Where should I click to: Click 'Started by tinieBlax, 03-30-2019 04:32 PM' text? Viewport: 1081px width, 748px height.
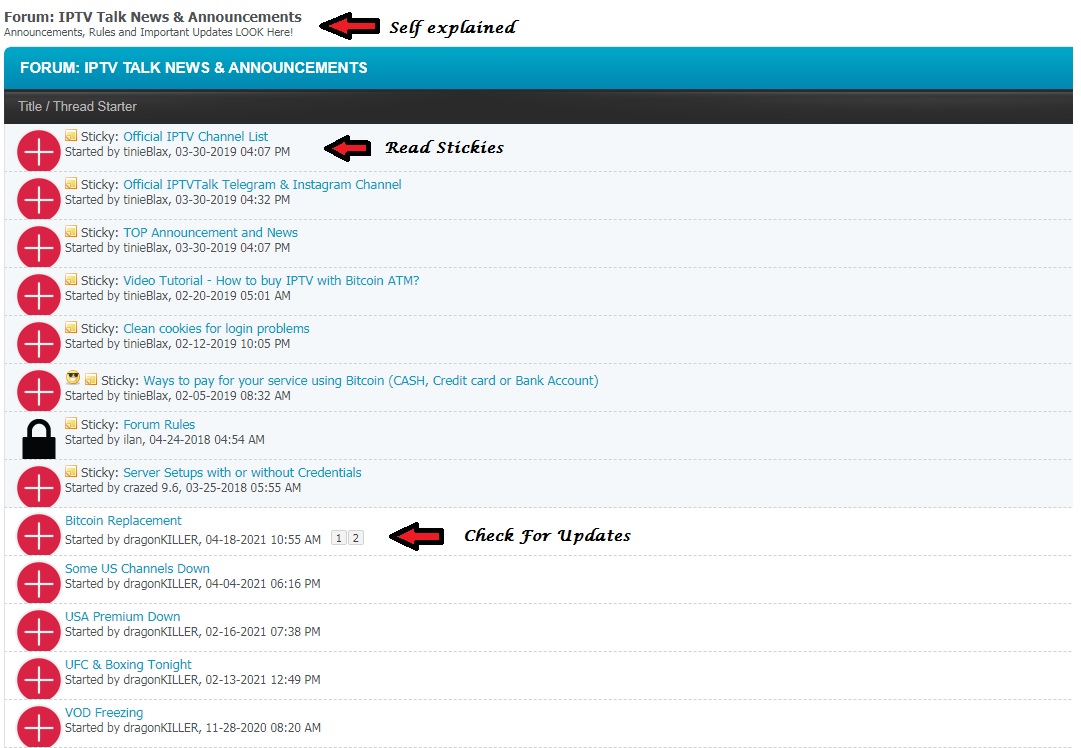coord(178,200)
